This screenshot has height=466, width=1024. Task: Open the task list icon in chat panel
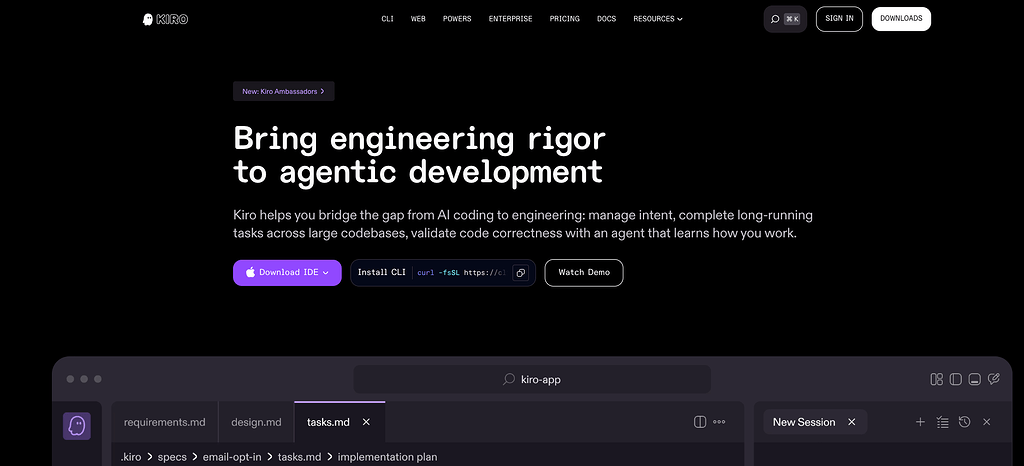click(942, 422)
